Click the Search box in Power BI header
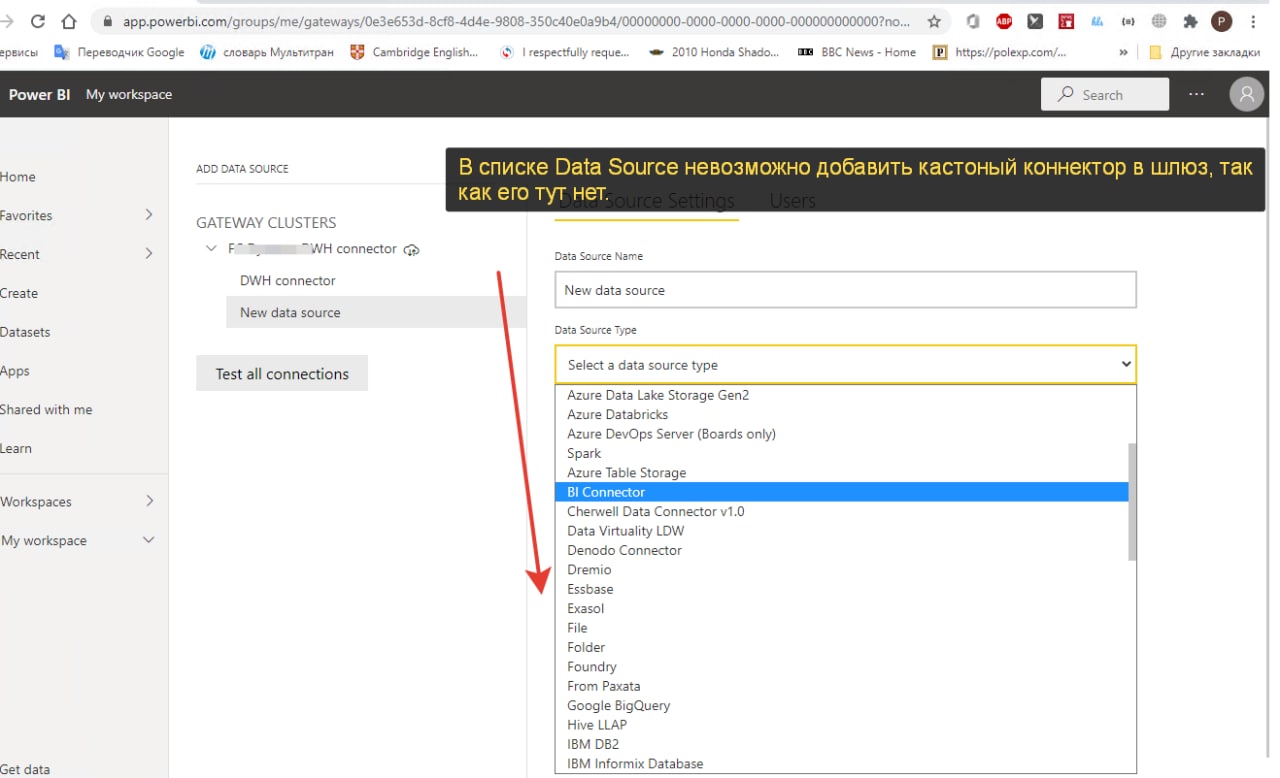The image size is (1280, 778). (1105, 94)
